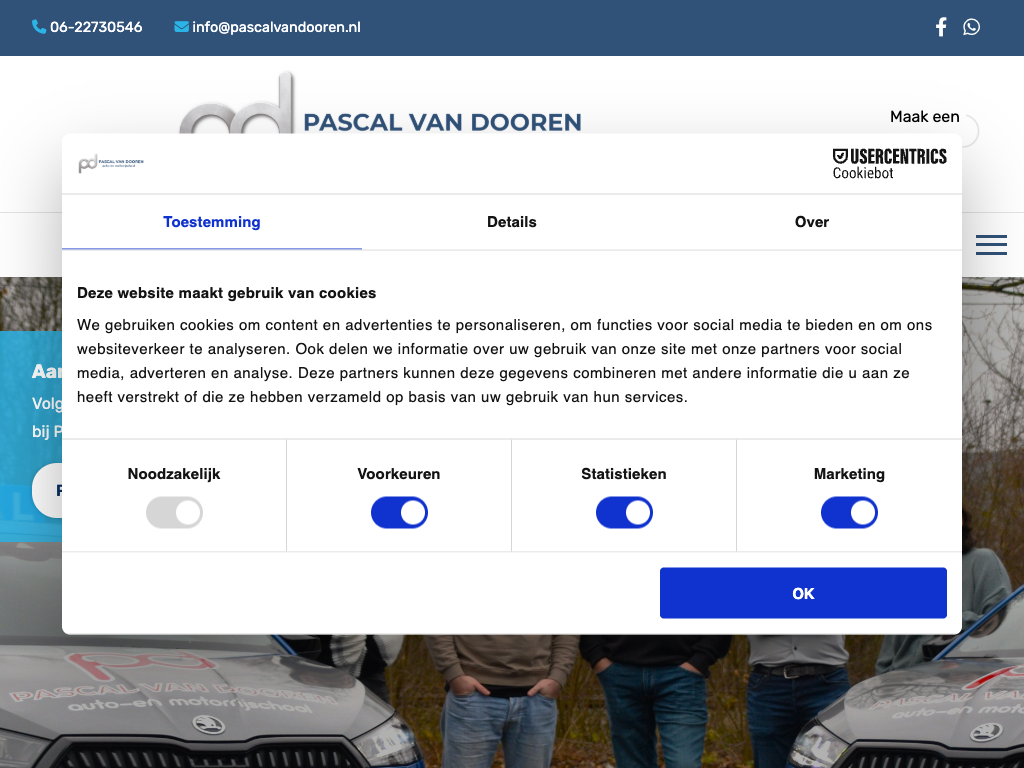1024x768 pixels.
Task: Click the small logo inside cookie dialog
Action: pyautogui.click(x=111, y=163)
